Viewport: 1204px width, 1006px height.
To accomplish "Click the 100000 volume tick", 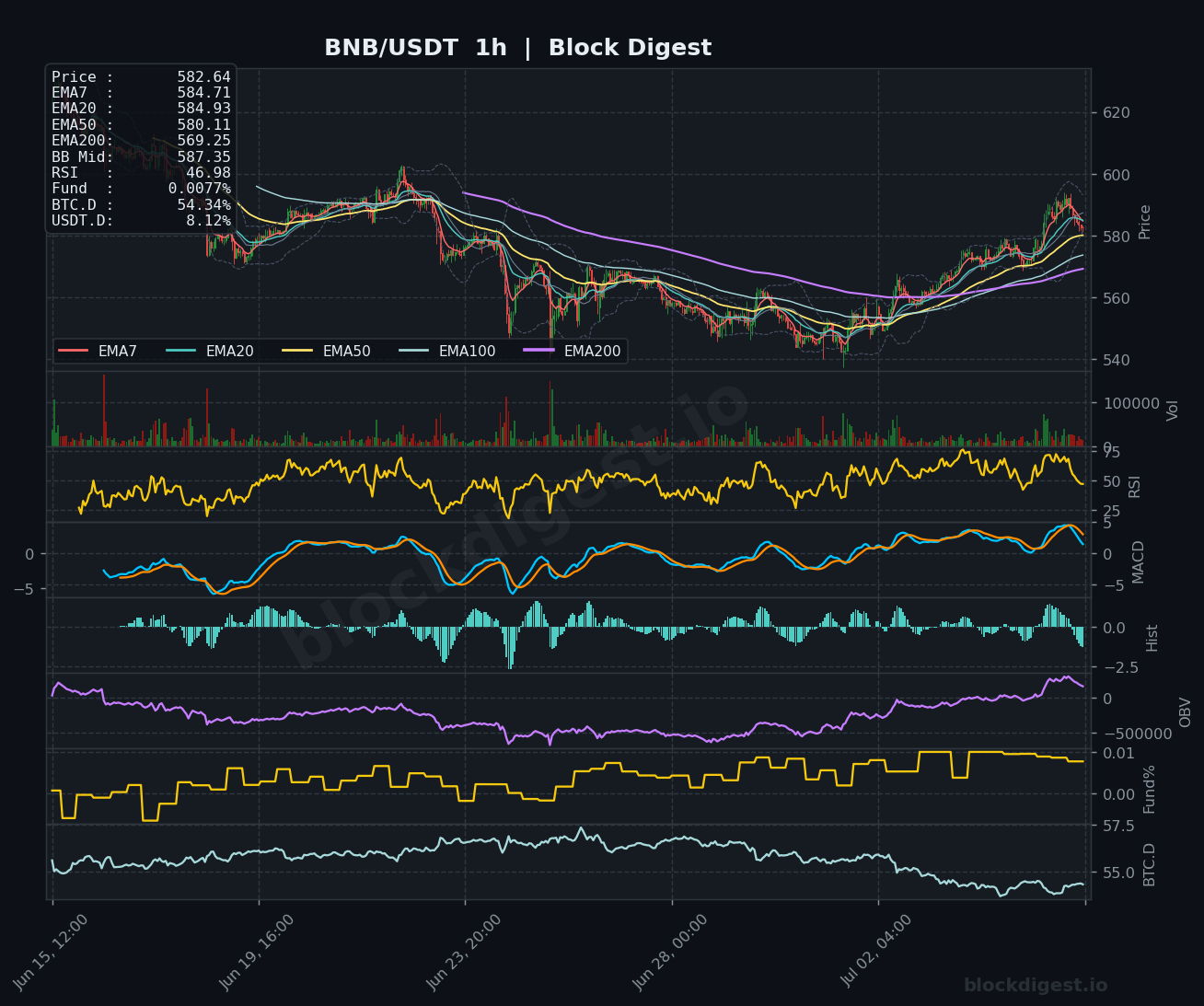I will [x=1129, y=403].
